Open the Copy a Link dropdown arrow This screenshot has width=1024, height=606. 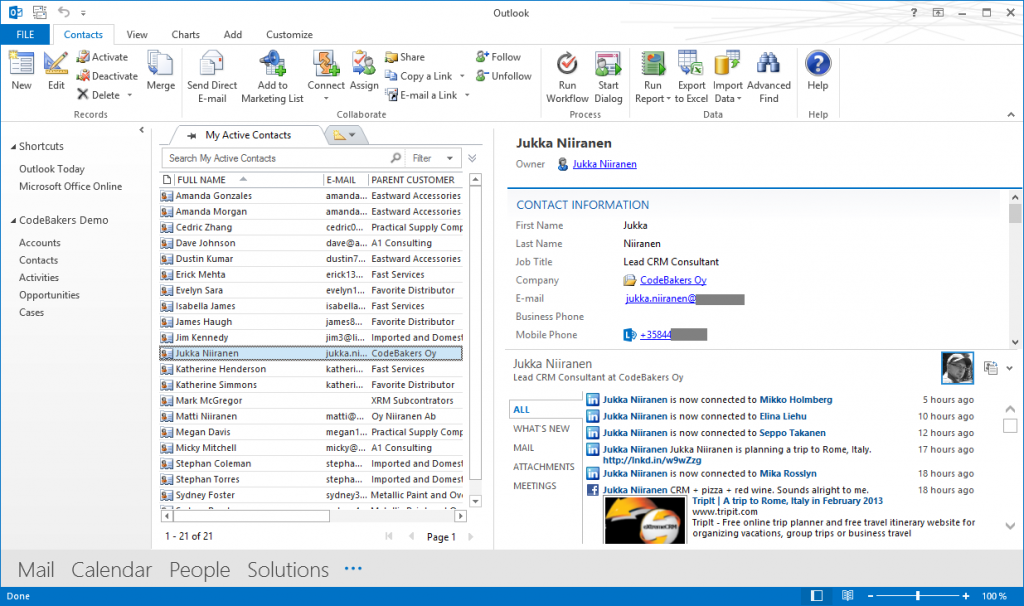click(462, 76)
